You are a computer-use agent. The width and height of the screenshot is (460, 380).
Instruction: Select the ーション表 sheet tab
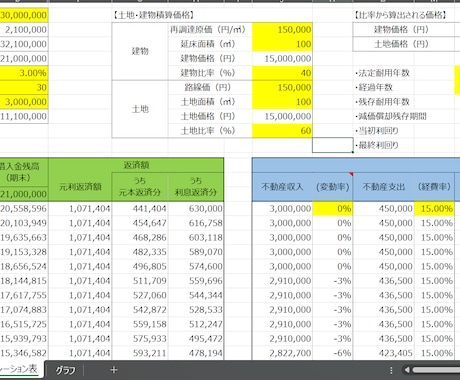[19, 369]
